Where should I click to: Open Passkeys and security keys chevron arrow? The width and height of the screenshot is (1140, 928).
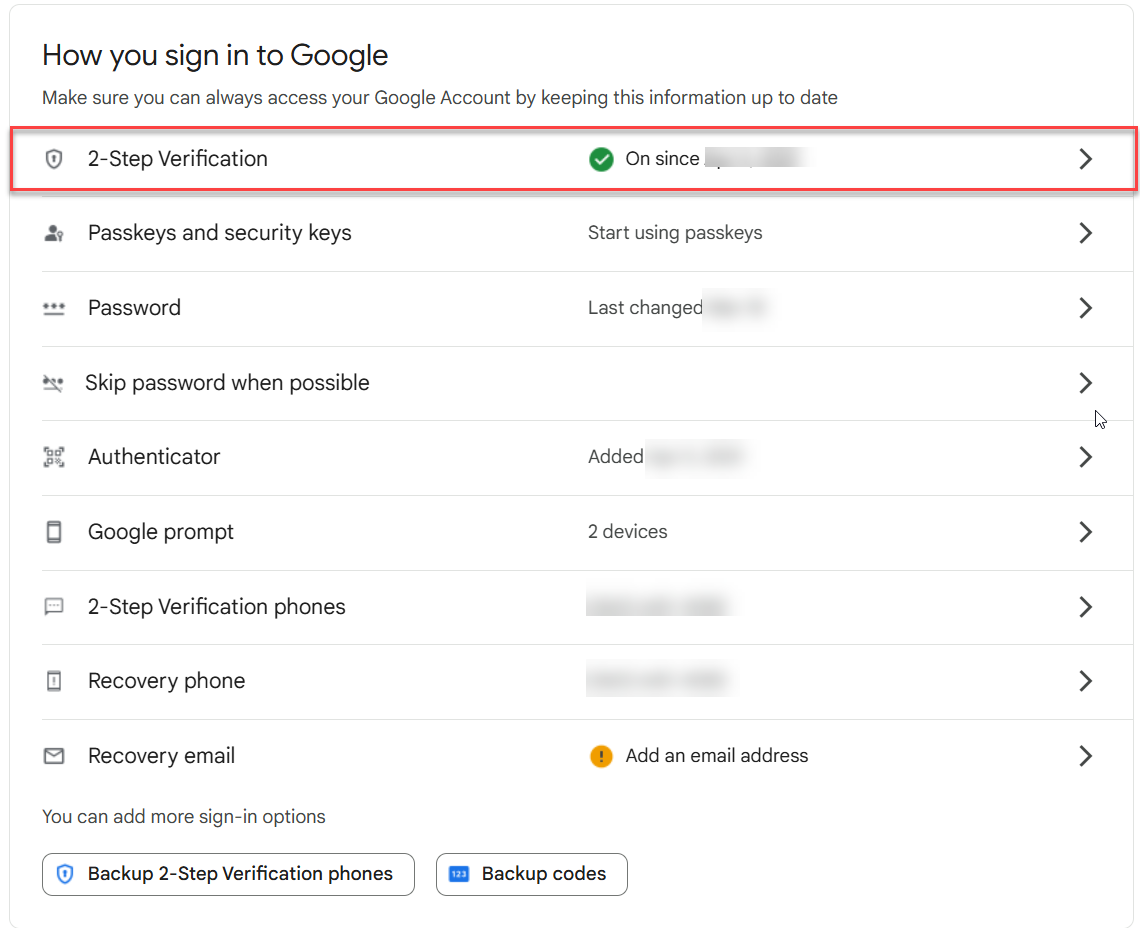[1086, 233]
